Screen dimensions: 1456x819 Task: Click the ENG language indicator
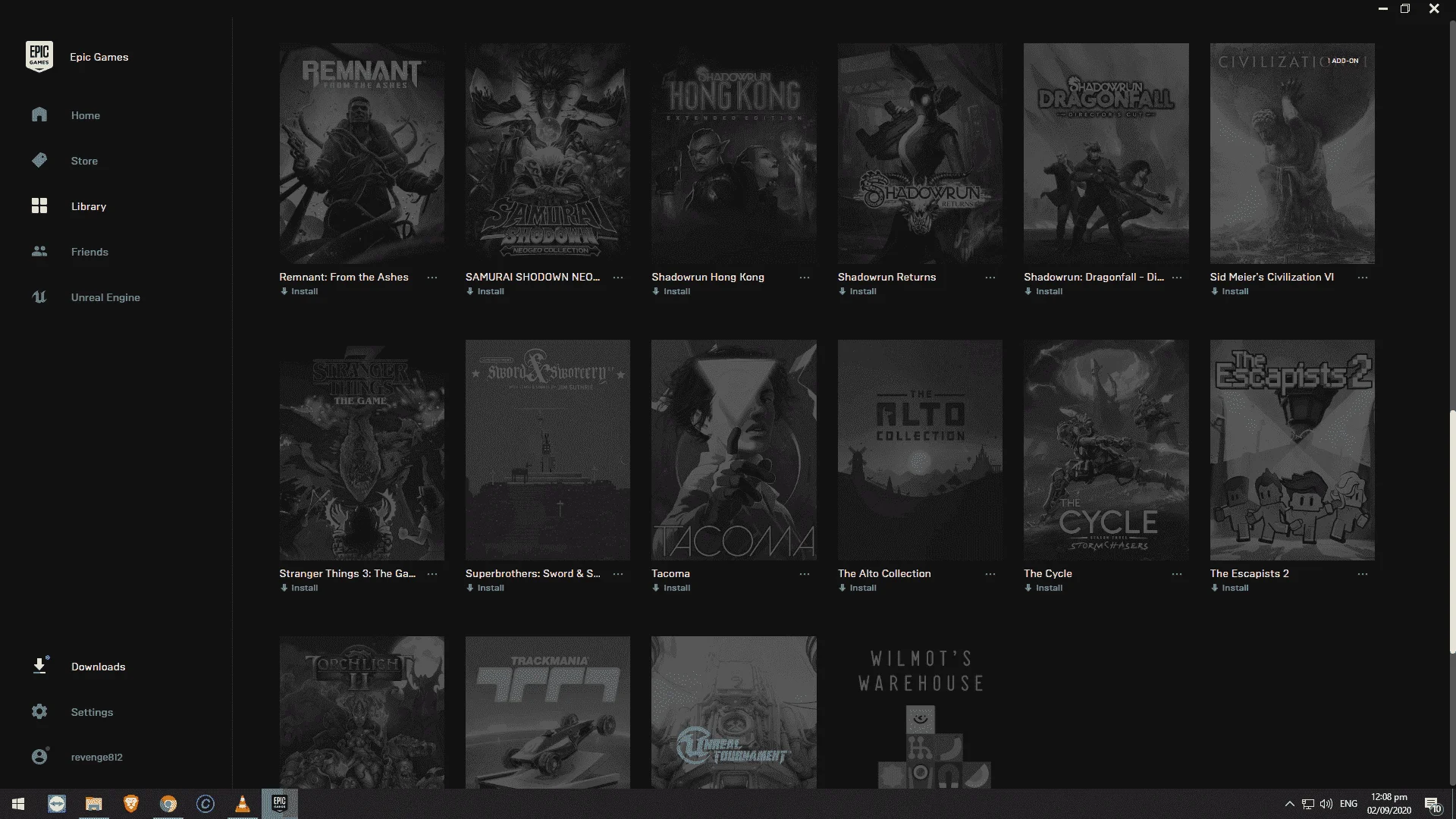[1348, 804]
